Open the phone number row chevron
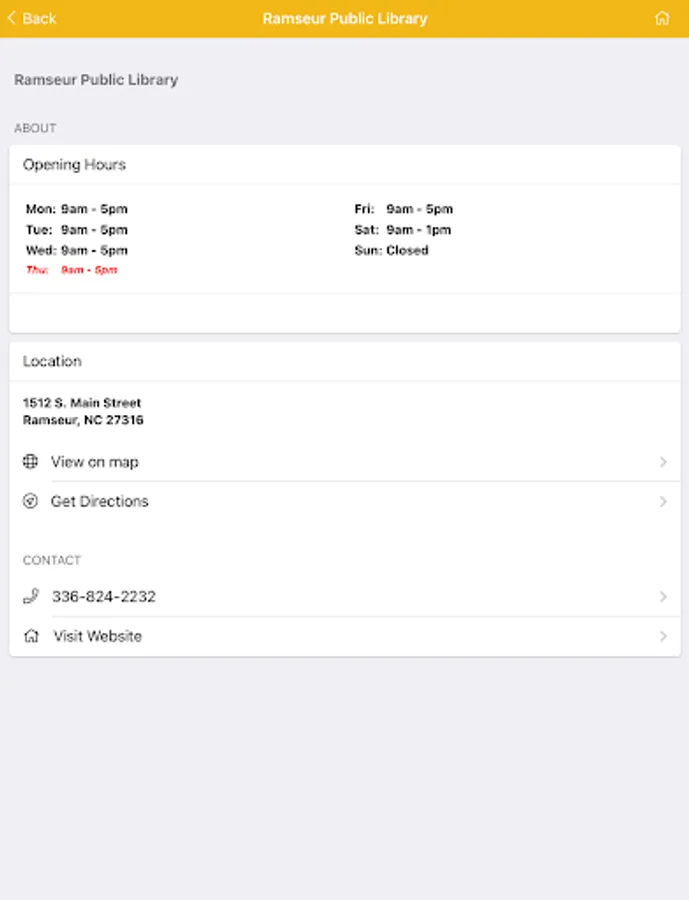This screenshot has height=900, width=689. [x=663, y=596]
